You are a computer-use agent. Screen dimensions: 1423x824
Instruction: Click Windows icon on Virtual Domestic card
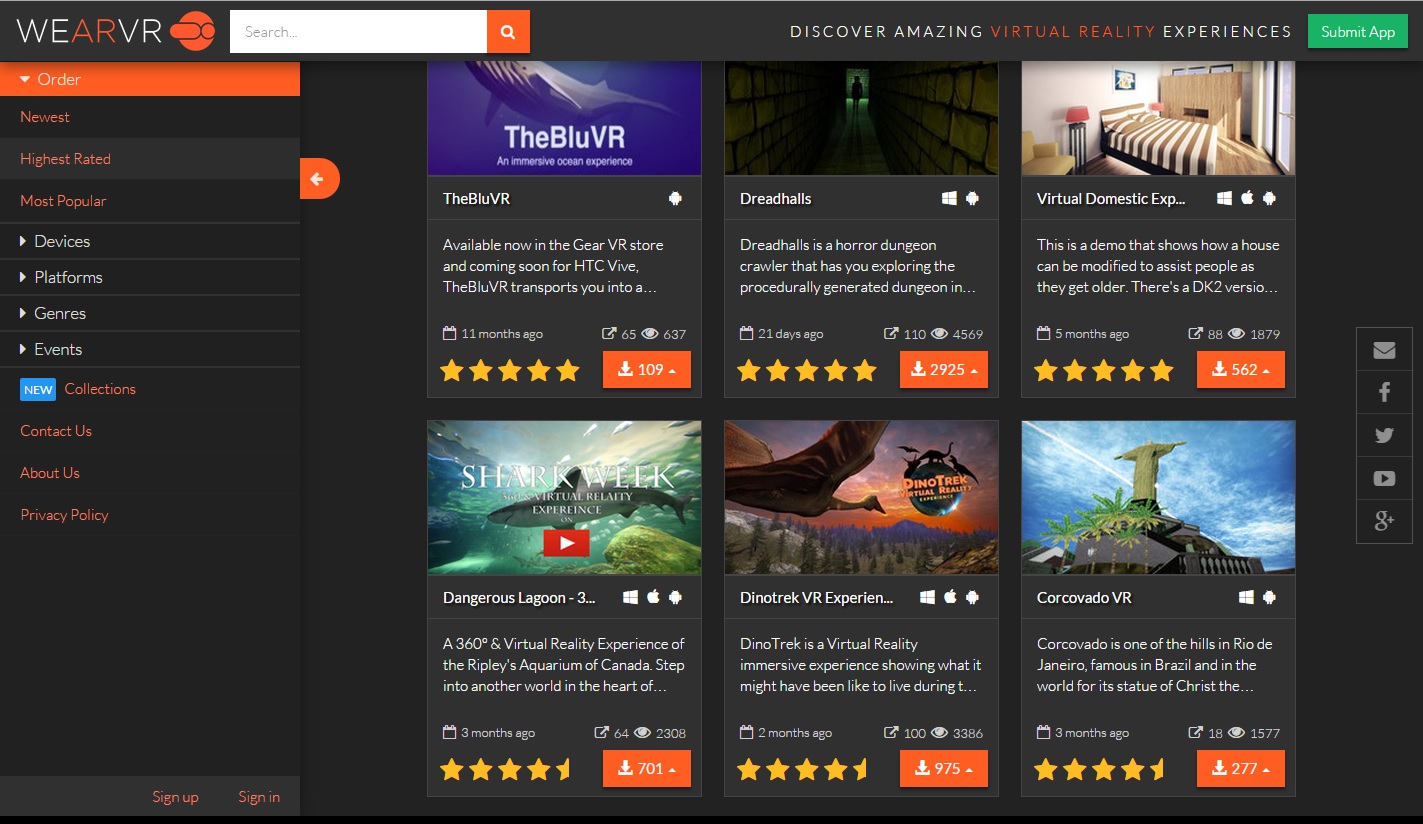point(1224,198)
